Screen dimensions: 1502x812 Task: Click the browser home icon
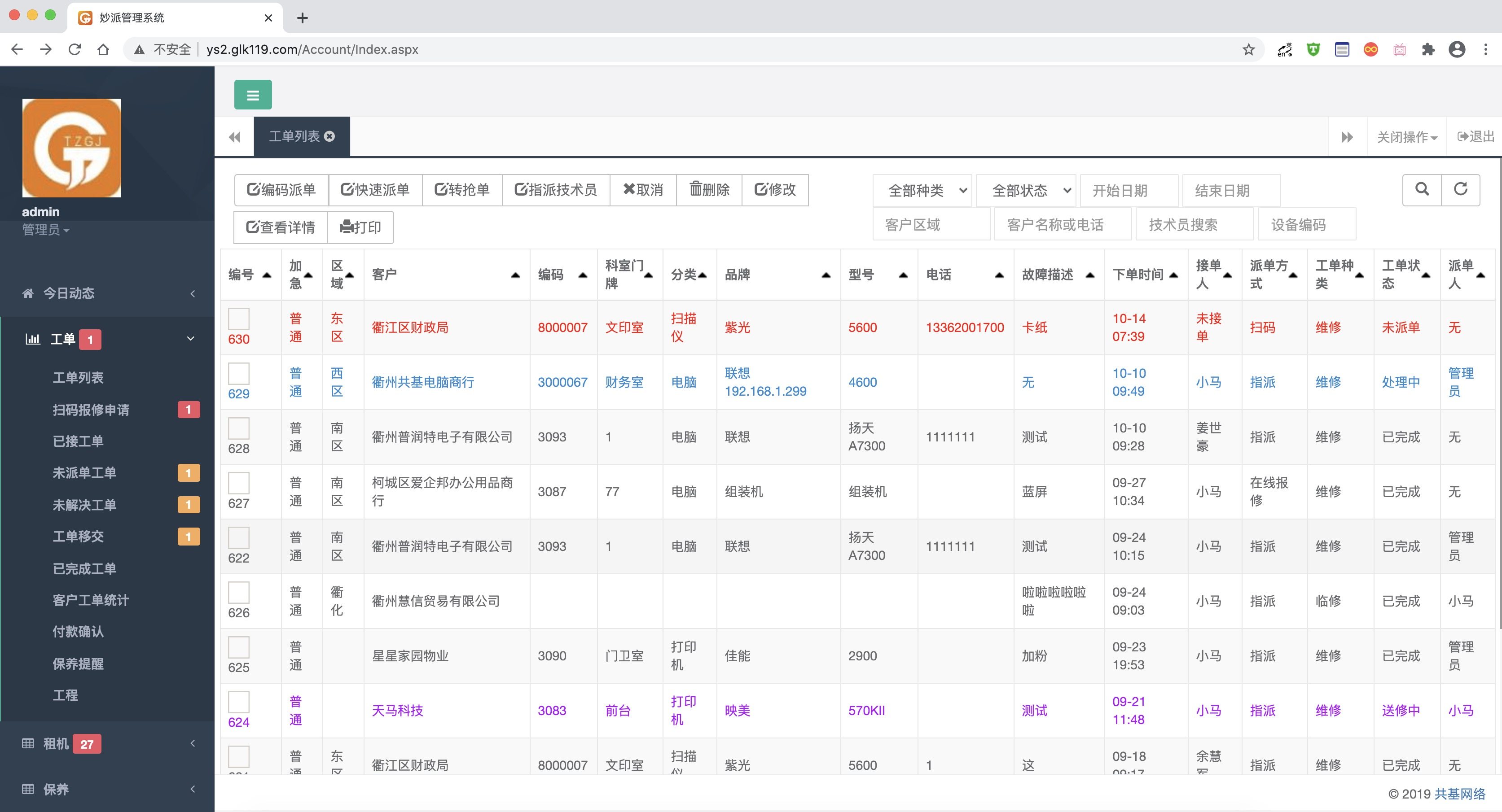click(x=103, y=49)
